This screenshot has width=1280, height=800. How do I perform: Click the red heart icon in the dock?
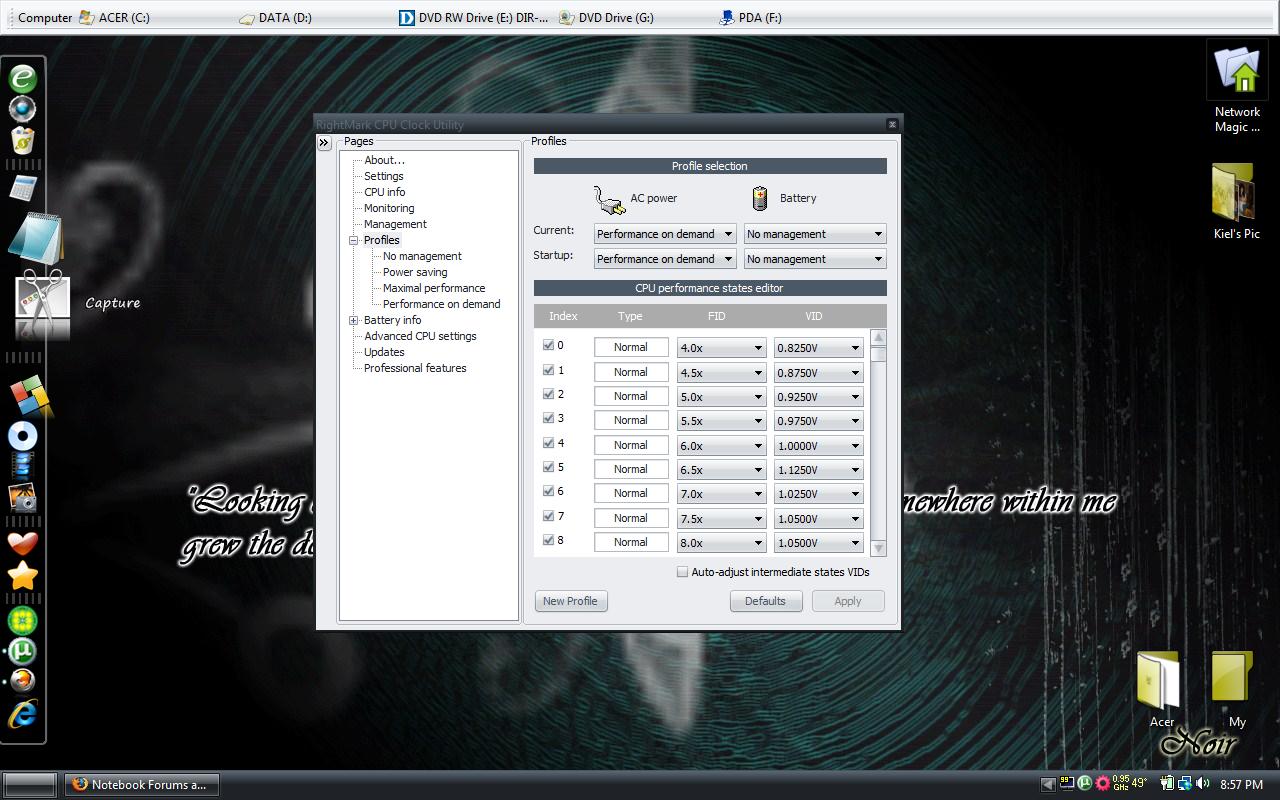[x=22, y=542]
